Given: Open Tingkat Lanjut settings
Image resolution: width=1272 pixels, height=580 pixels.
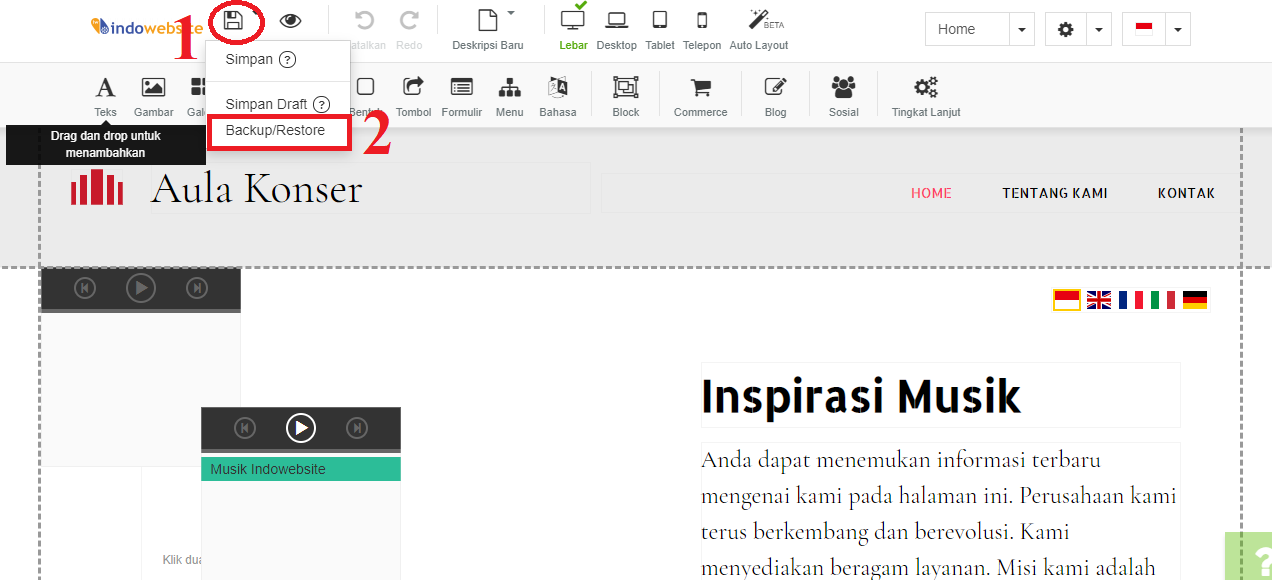Looking at the screenshot, I should tap(925, 95).
